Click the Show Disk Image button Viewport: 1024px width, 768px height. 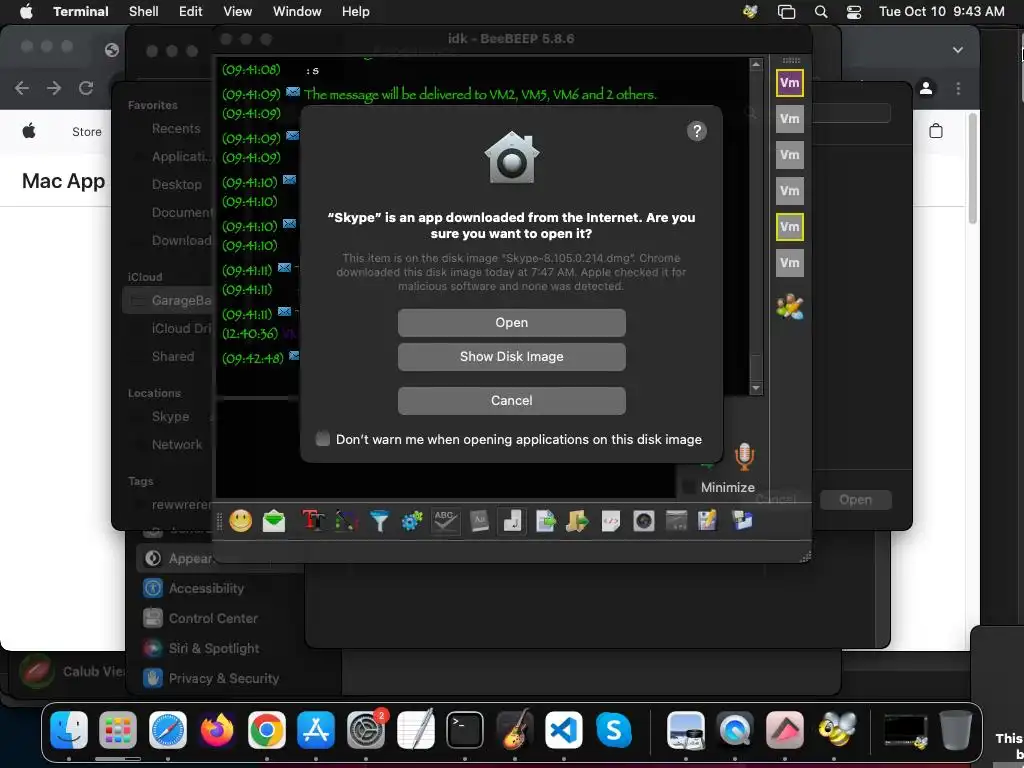pos(511,357)
